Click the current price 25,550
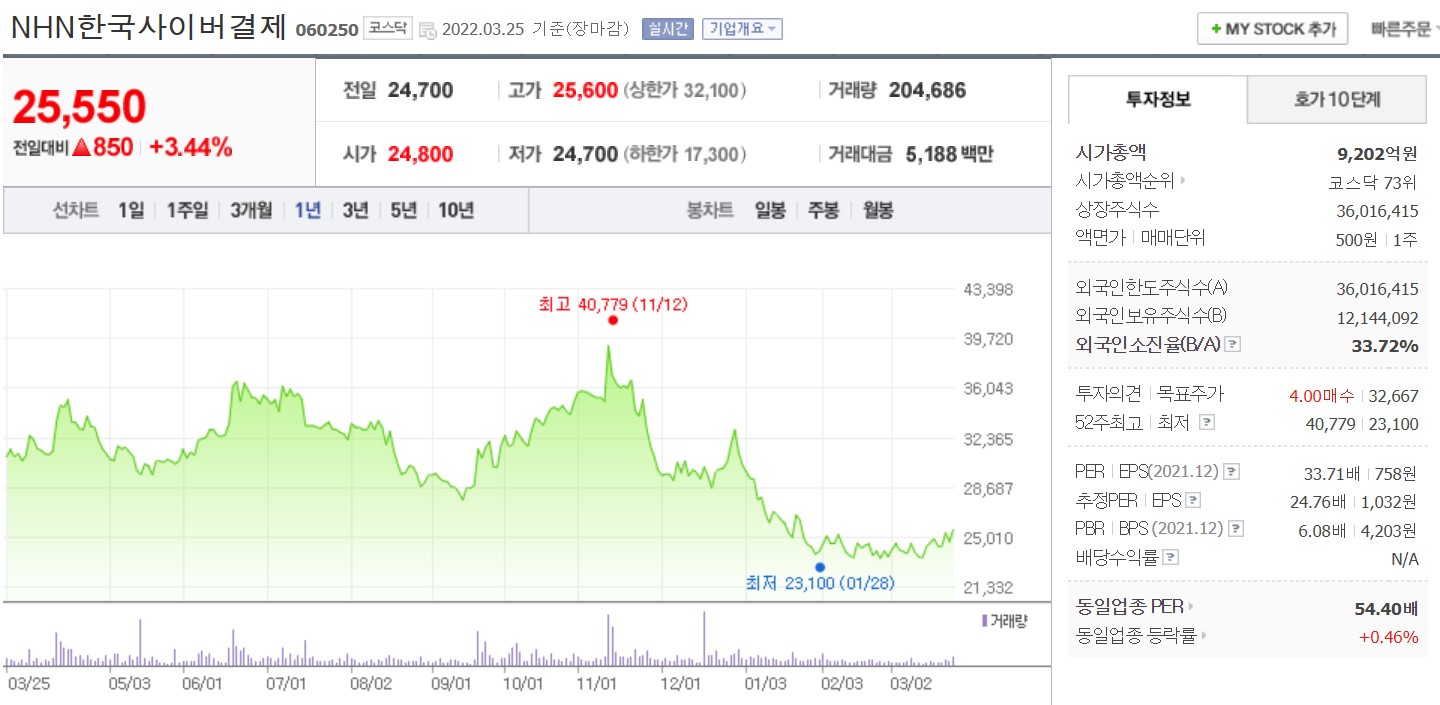Screen dimensions: 1440x705 80,107
